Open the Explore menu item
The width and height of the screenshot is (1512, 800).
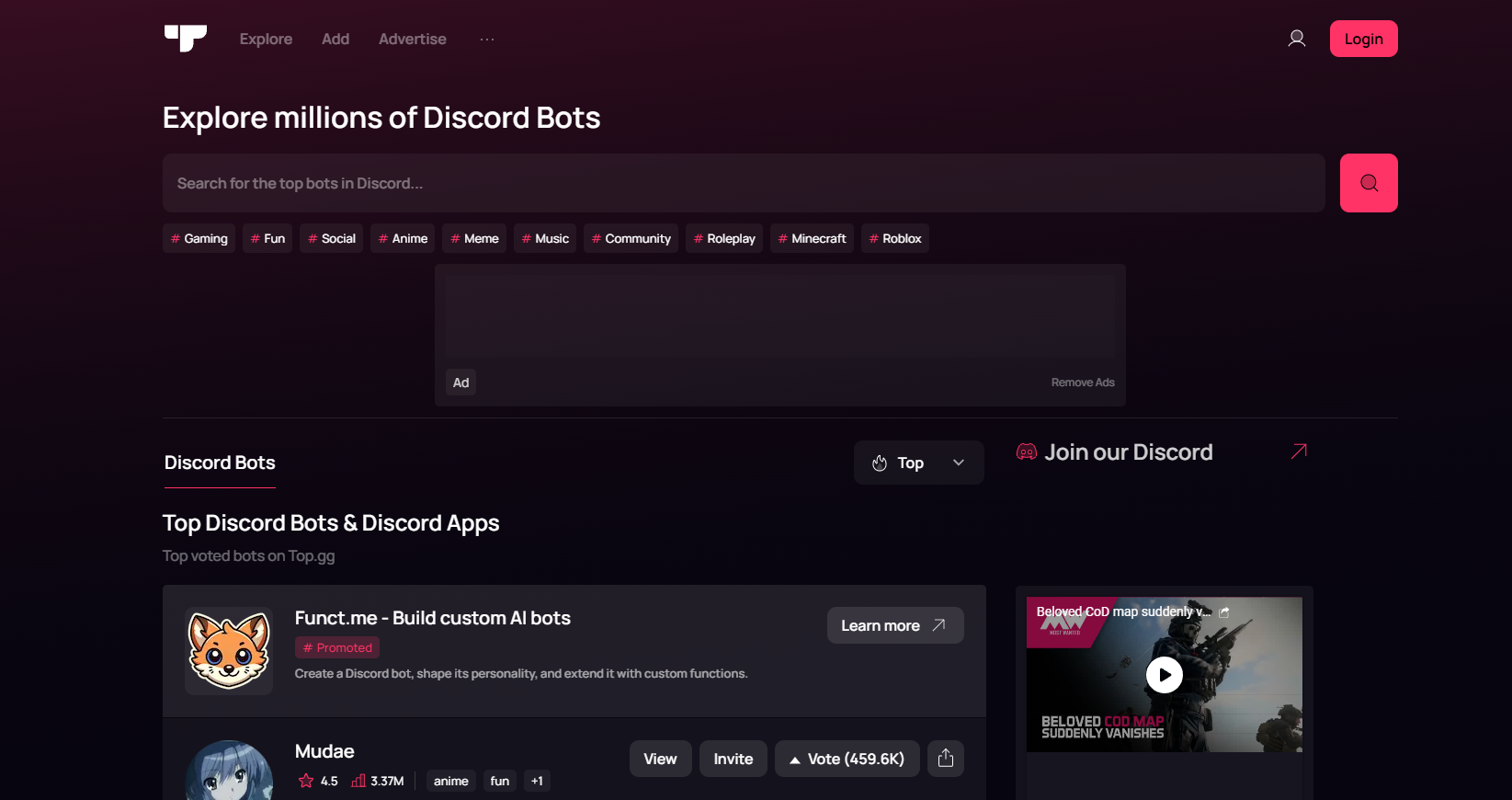pos(266,39)
